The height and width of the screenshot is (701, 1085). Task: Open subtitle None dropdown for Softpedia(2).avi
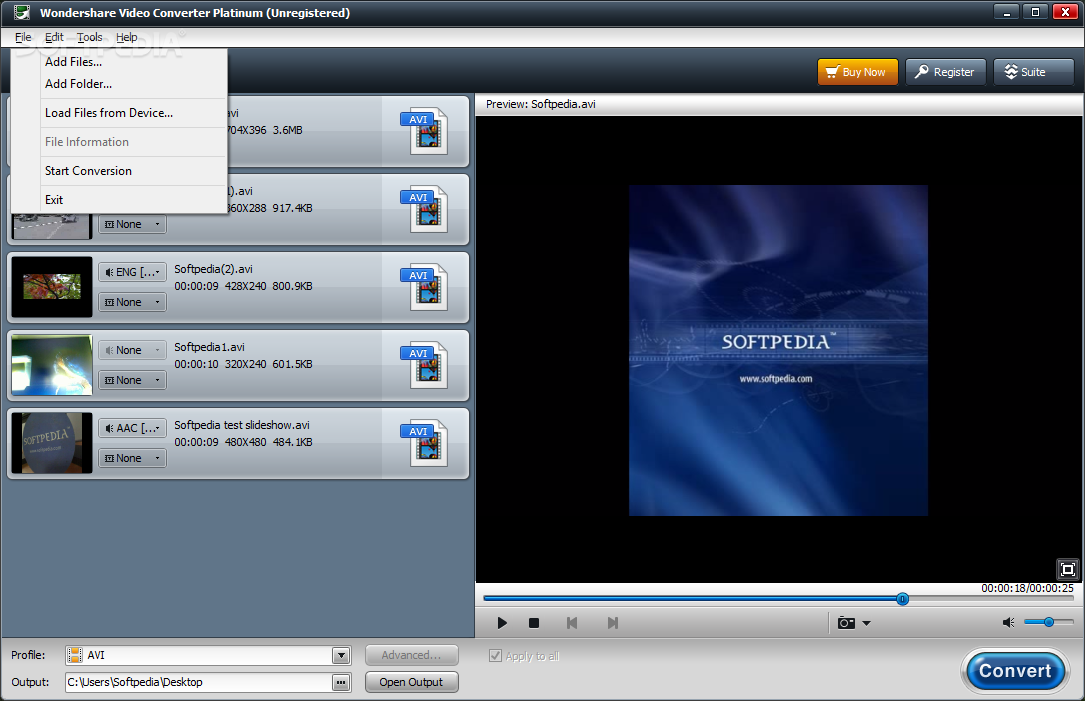[x=132, y=302]
